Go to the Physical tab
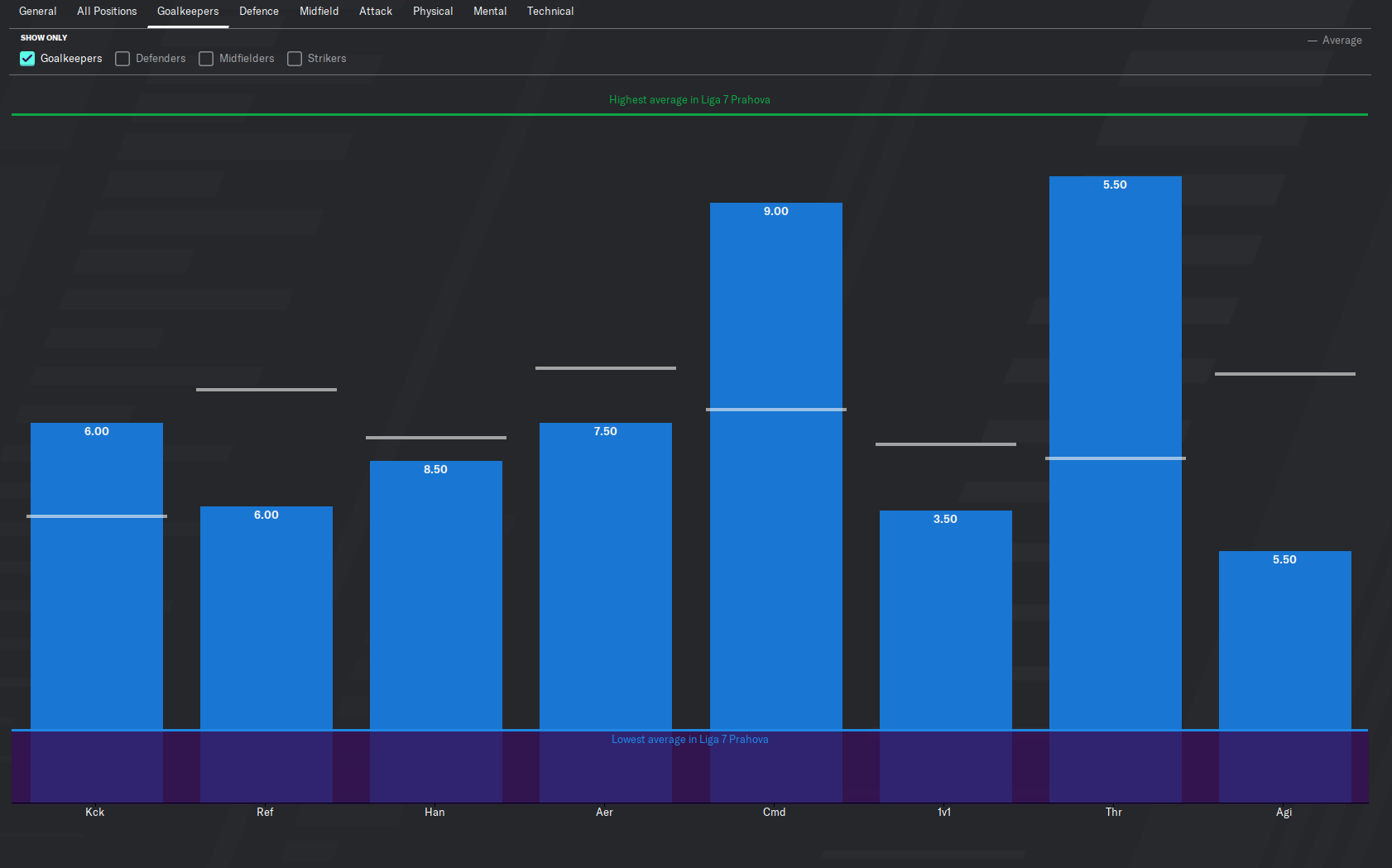The width and height of the screenshot is (1392, 868). [433, 12]
